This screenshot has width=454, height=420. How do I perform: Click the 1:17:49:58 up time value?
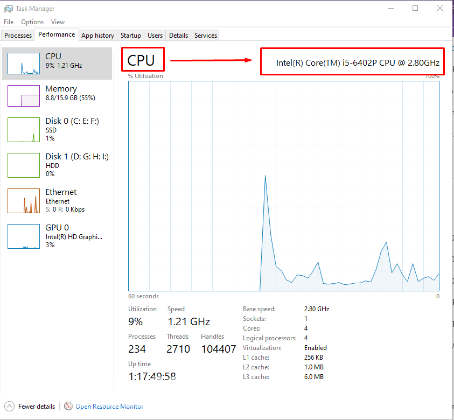[x=152, y=376]
